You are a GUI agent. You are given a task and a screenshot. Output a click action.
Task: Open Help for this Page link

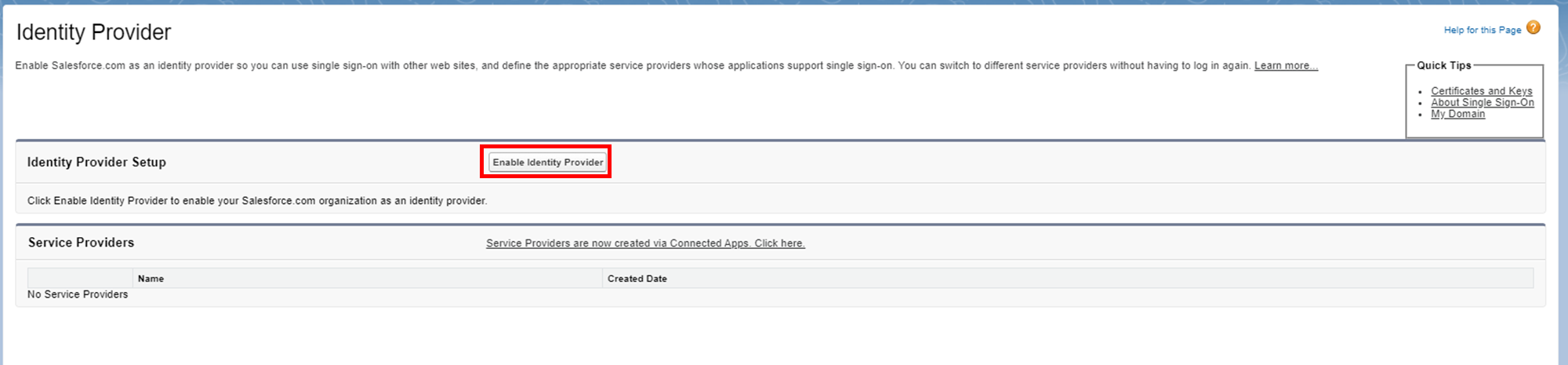1483,30
